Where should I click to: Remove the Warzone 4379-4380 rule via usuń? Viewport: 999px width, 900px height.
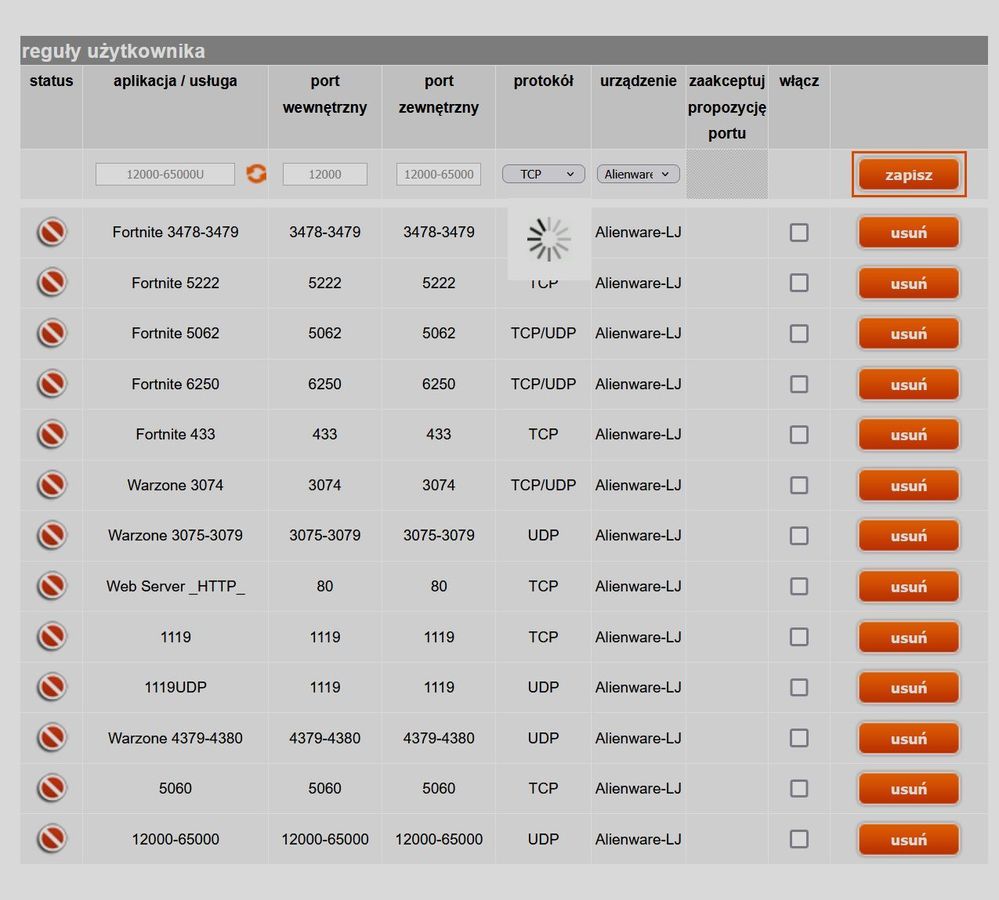908,738
